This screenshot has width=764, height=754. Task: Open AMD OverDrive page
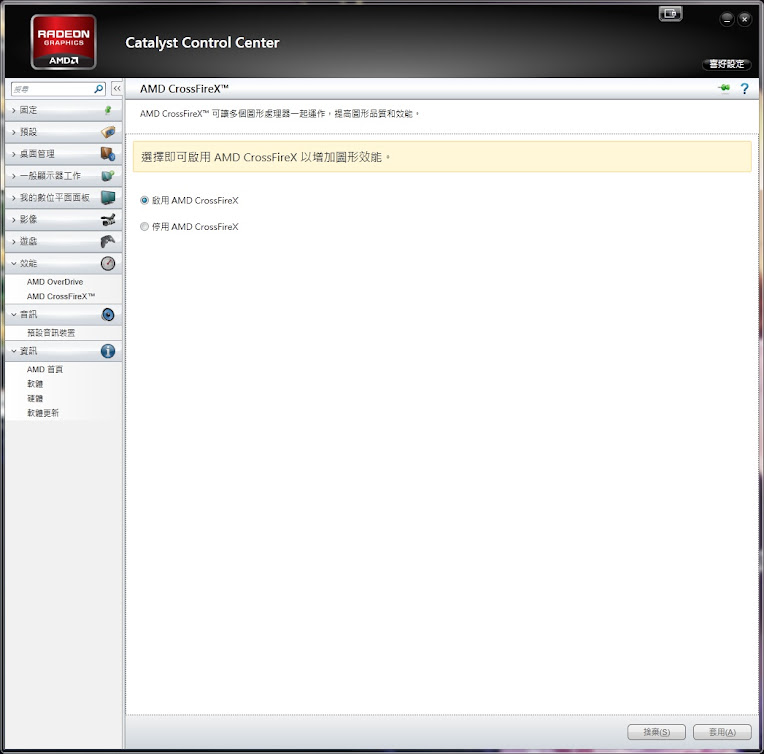pos(55,282)
